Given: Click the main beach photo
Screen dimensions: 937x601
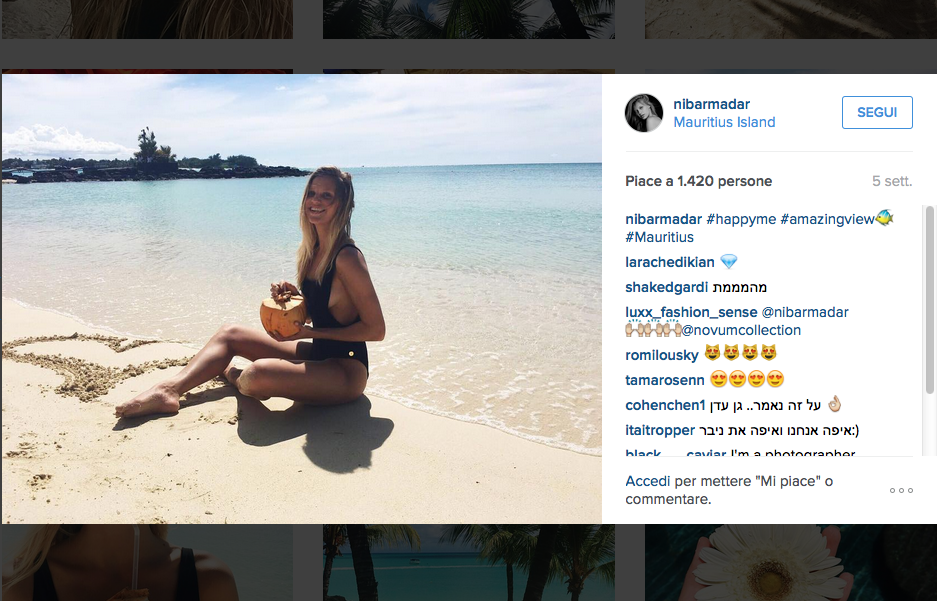Looking at the screenshot, I should 301,298.
